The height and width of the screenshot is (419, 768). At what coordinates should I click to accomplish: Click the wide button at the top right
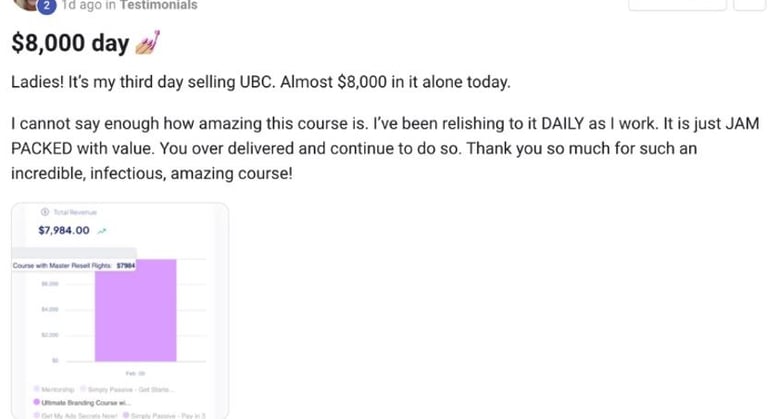[676, 4]
